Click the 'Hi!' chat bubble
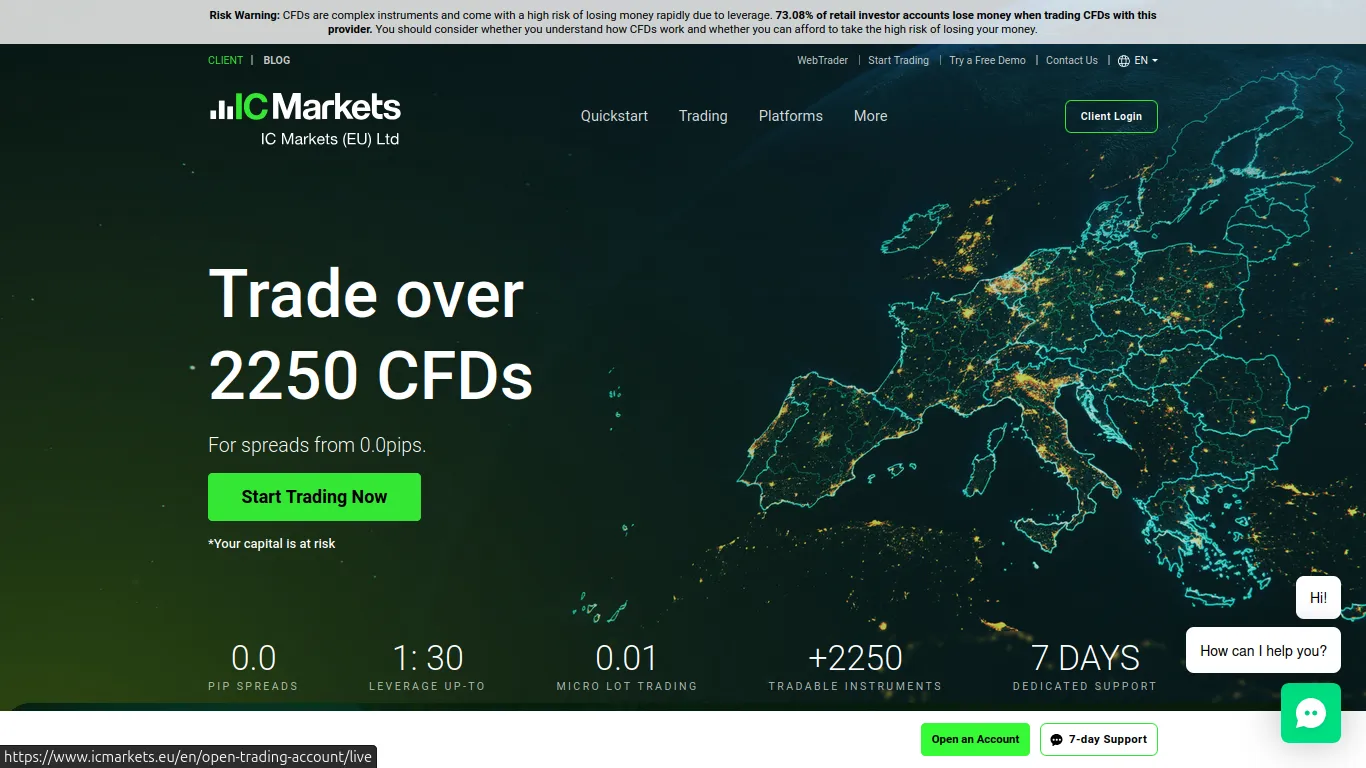 (x=1318, y=597)
